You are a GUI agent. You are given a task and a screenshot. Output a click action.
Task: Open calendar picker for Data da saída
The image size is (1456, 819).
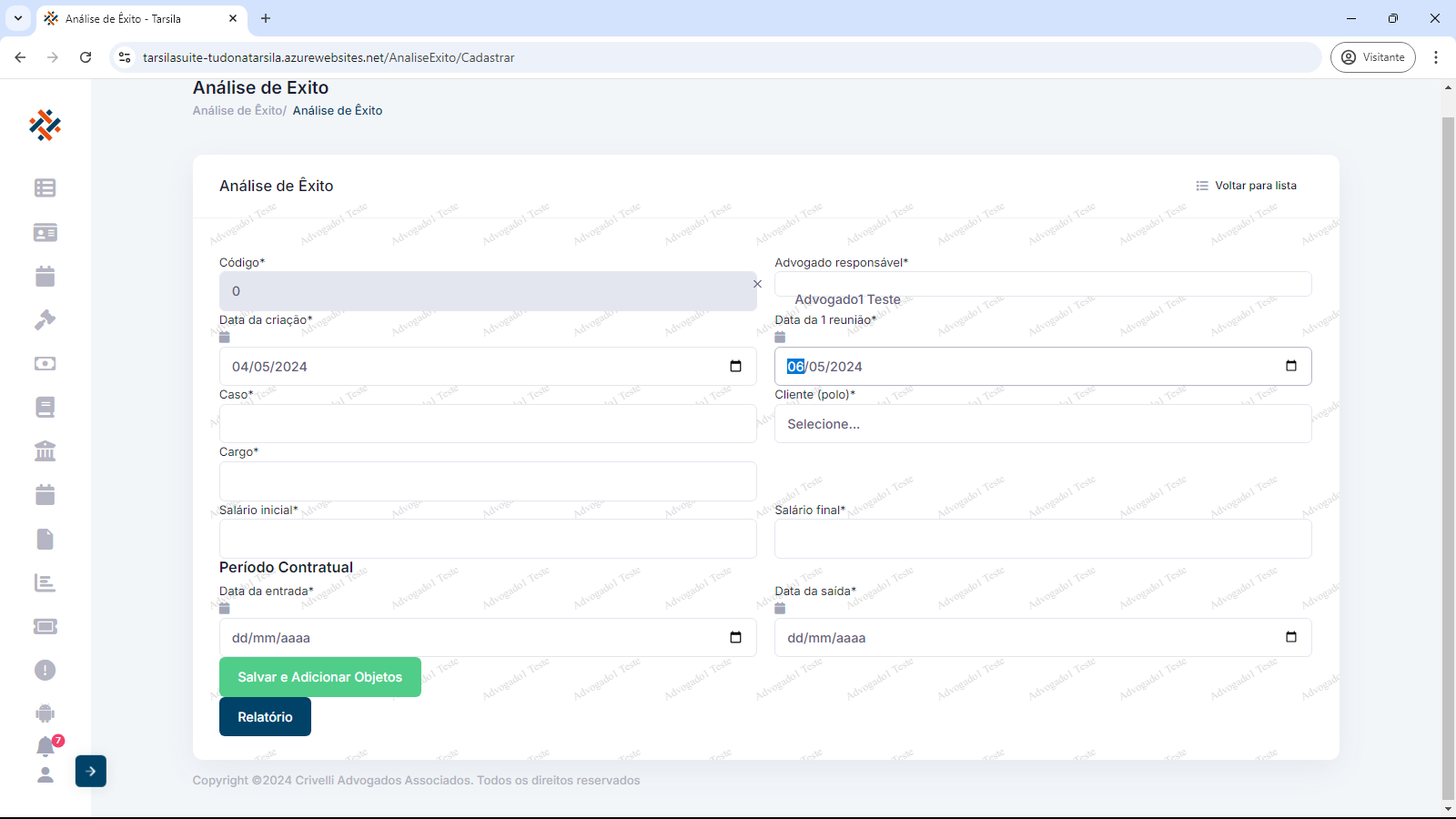(1290, 637)
